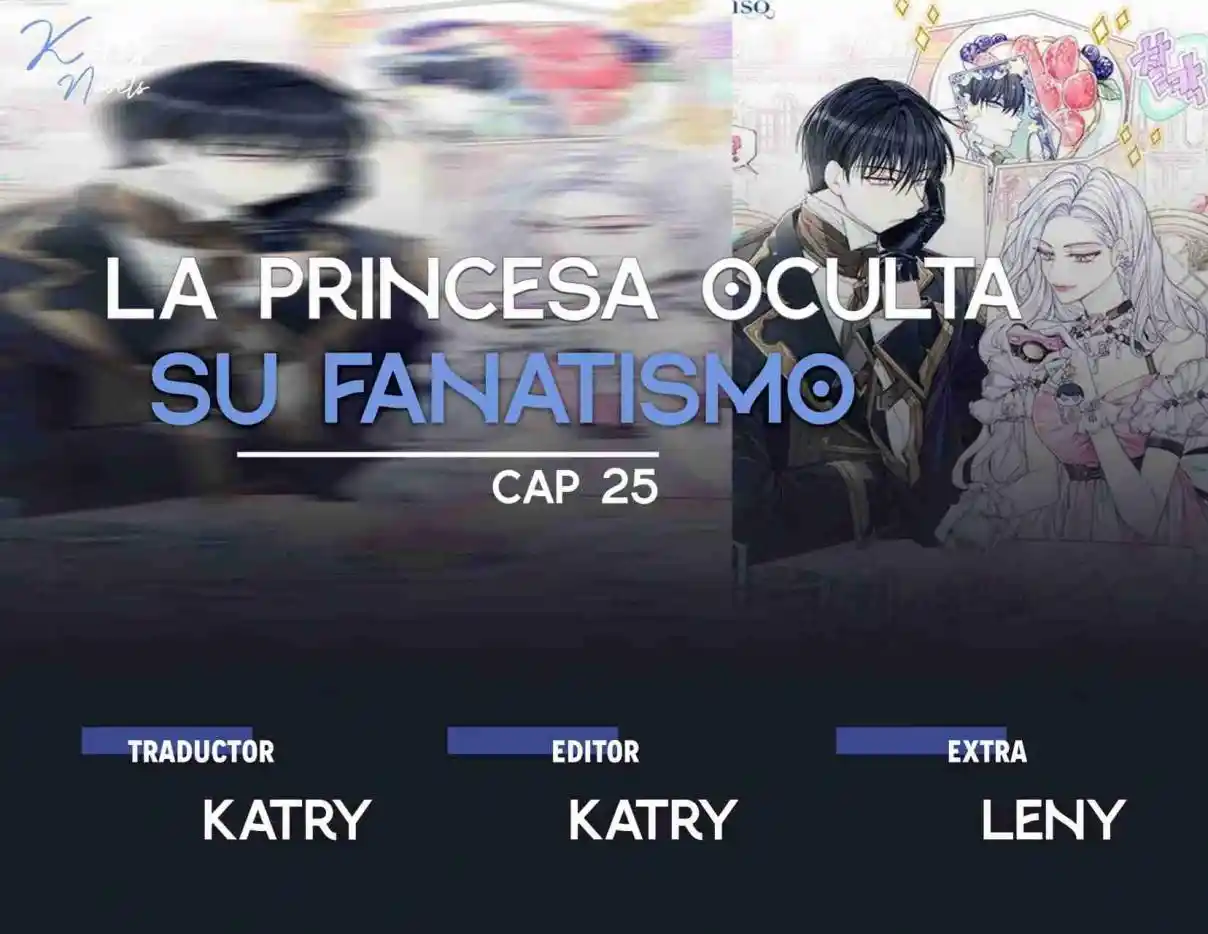Open editor name KATRY under EDITOR
This screenshot has width=1208, height=934.
point(652,820)
